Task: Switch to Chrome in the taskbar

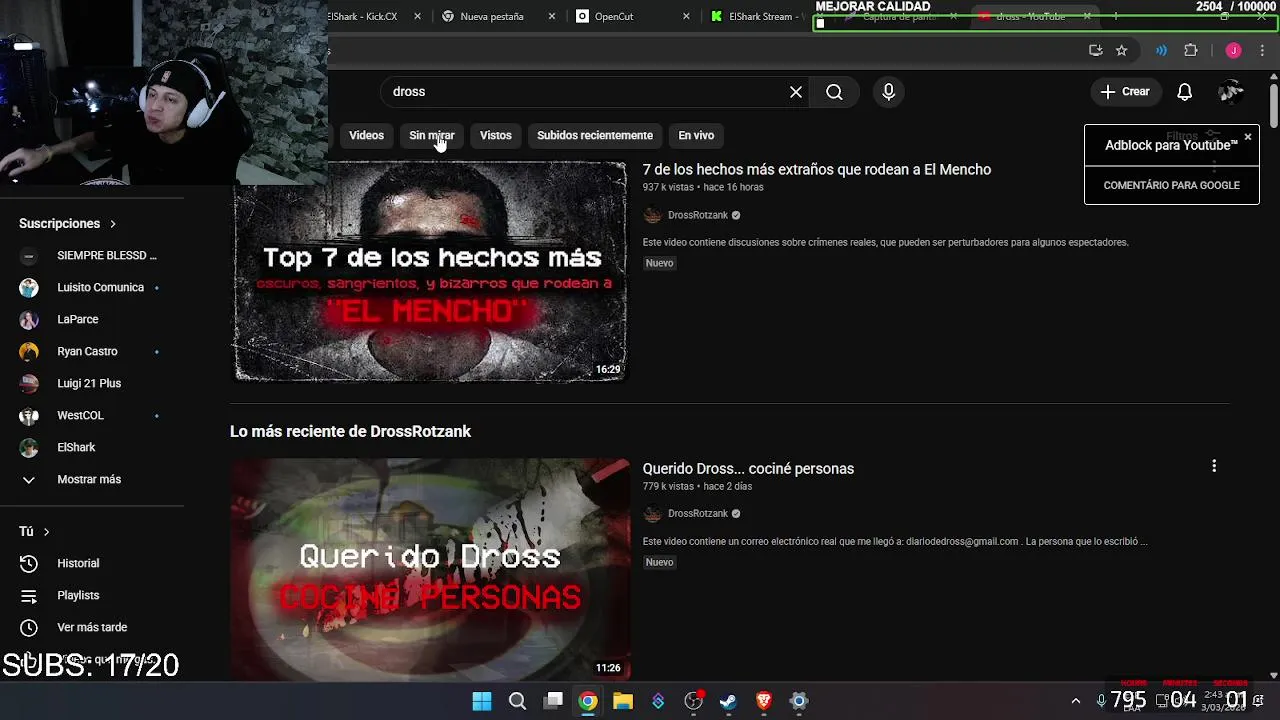Action: [588, 701]
